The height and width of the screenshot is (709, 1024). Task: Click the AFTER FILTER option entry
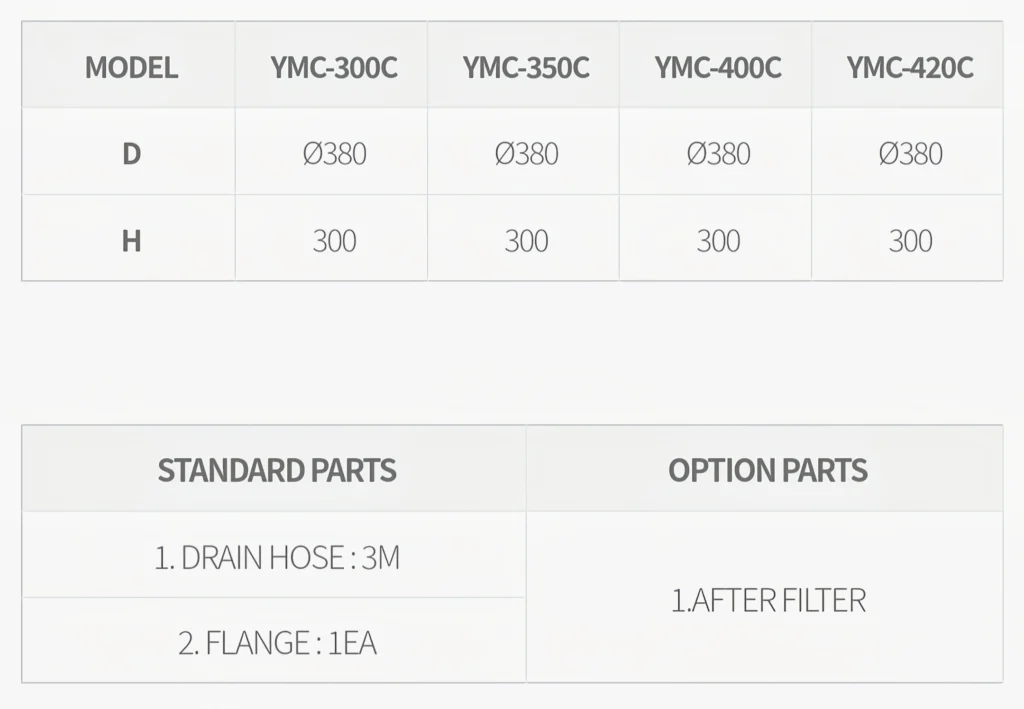click(768, 600)
